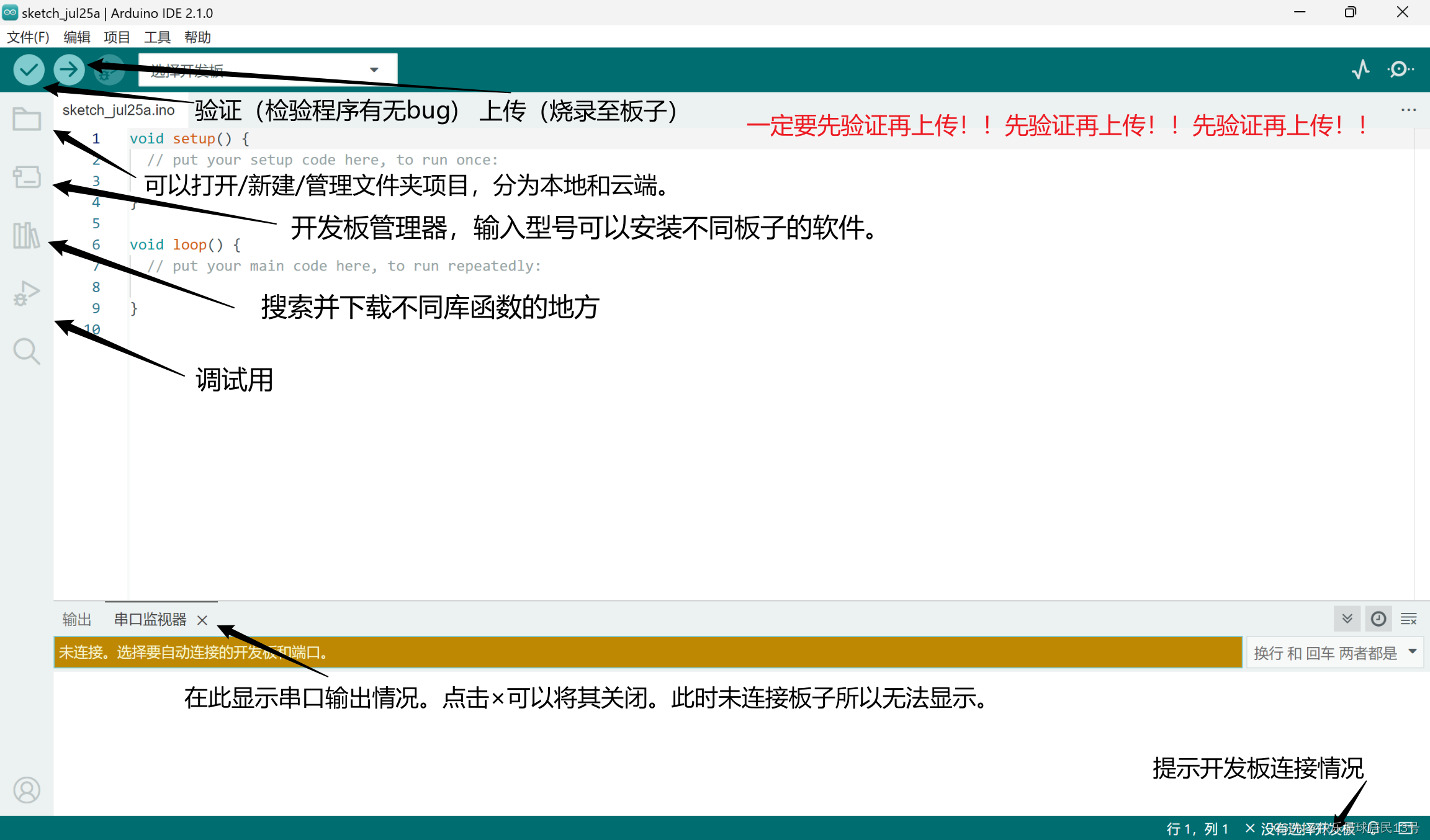The width and height of the screenshot is (1430, 840).
Task: Toggle timestamp display clock icon
Action: (1378, 619)
